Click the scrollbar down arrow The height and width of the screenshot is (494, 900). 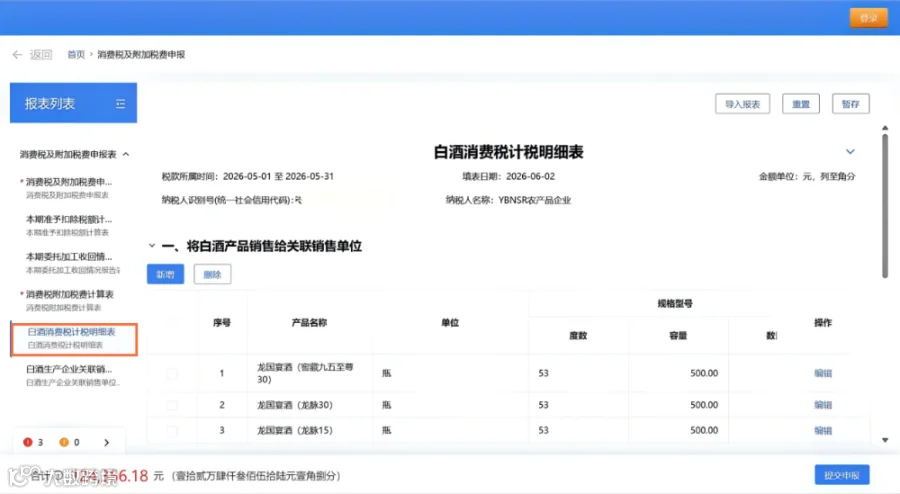[x=885, y=440]
